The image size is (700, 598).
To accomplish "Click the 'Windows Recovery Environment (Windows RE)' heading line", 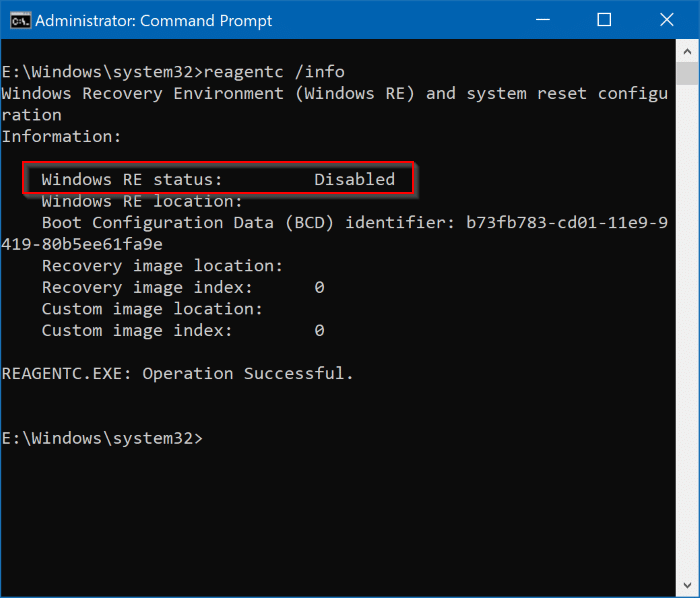I will click(x=335, y=94).
